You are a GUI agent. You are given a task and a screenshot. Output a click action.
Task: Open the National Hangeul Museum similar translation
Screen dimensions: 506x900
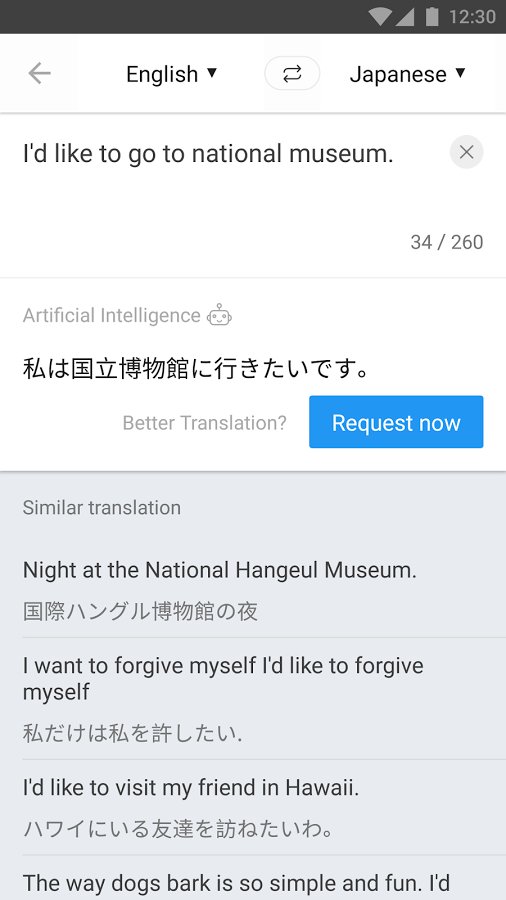coord(253,589)
